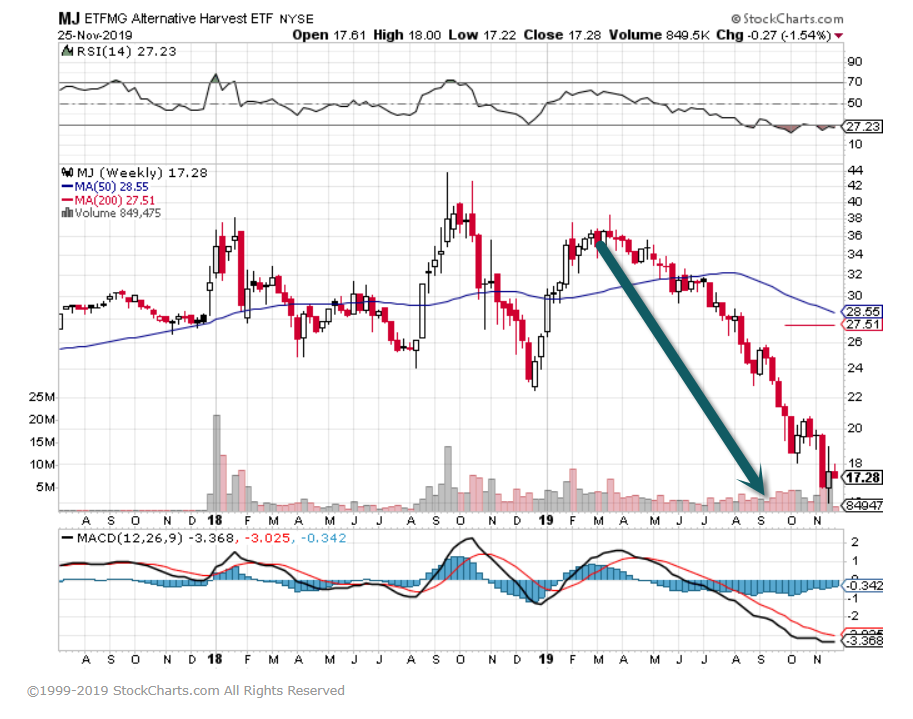This screenshot has width=913, height=719.
Task: Click the volume bars legend icon
Action: (x=67, y=213)
